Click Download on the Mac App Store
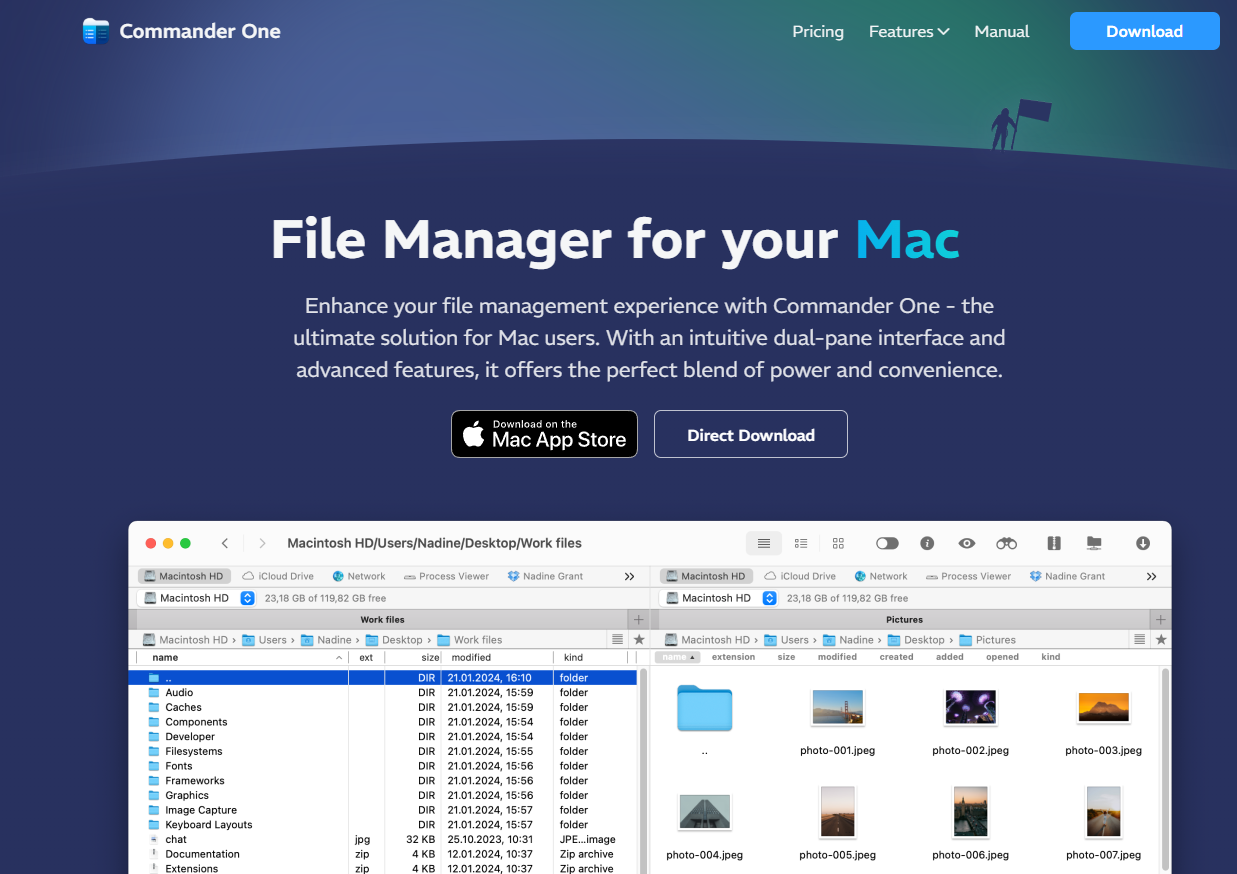Image resolution: width=1237 pixels, height=874 pixels. pos(544,435)
